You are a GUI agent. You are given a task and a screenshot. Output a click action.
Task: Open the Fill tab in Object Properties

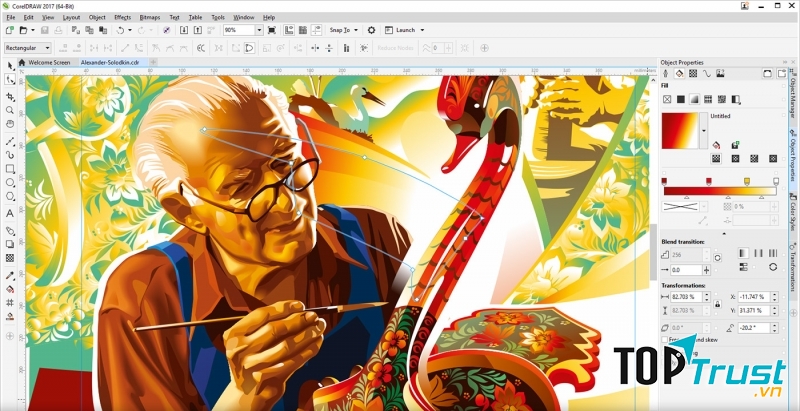coord(679,73)
